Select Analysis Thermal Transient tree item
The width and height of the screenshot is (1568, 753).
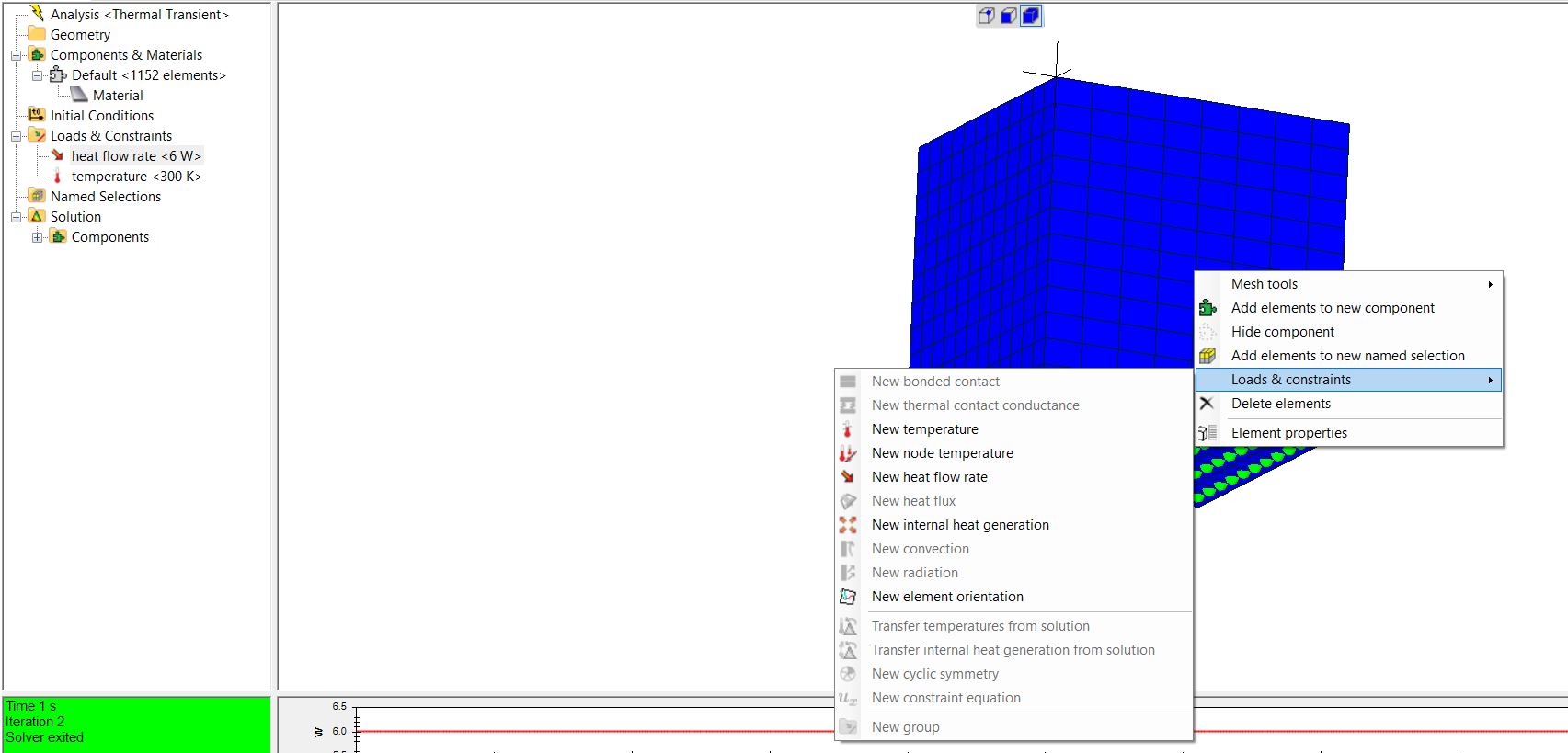[139, 15]
